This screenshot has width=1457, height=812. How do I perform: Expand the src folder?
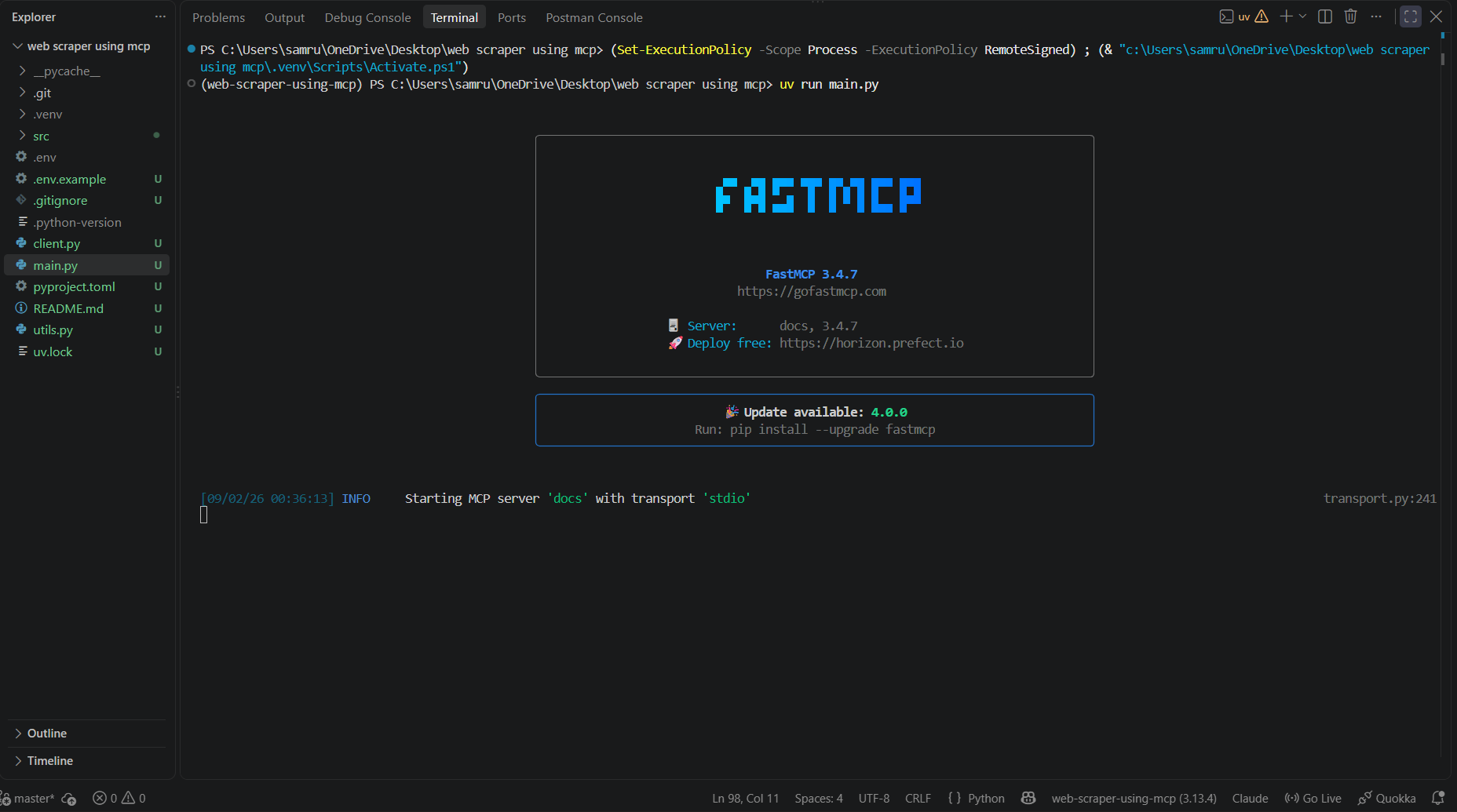point(88,136)
